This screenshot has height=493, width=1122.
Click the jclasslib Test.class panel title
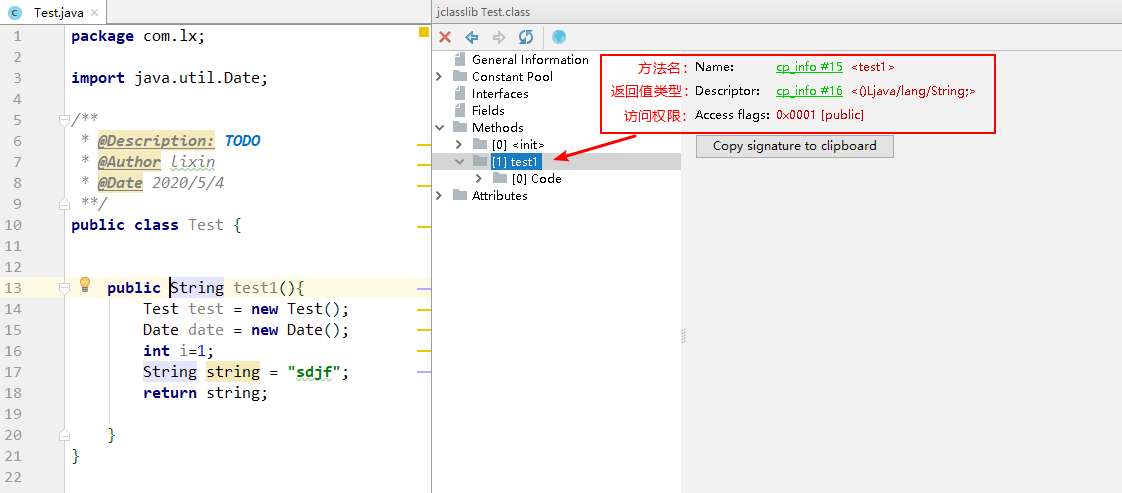coord(483,12)
